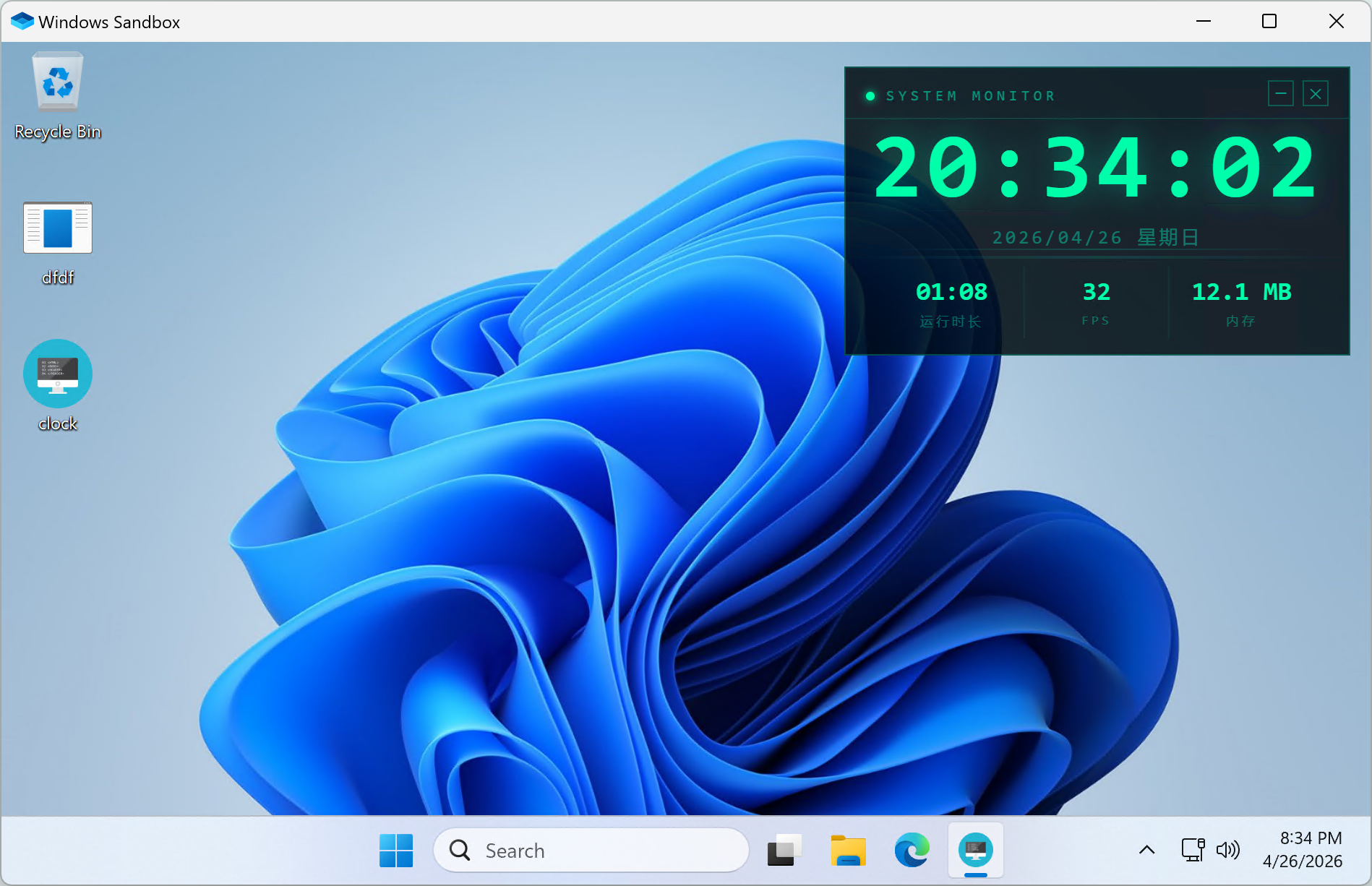Maximize the Windows Sandbox window

[1269, 22]
